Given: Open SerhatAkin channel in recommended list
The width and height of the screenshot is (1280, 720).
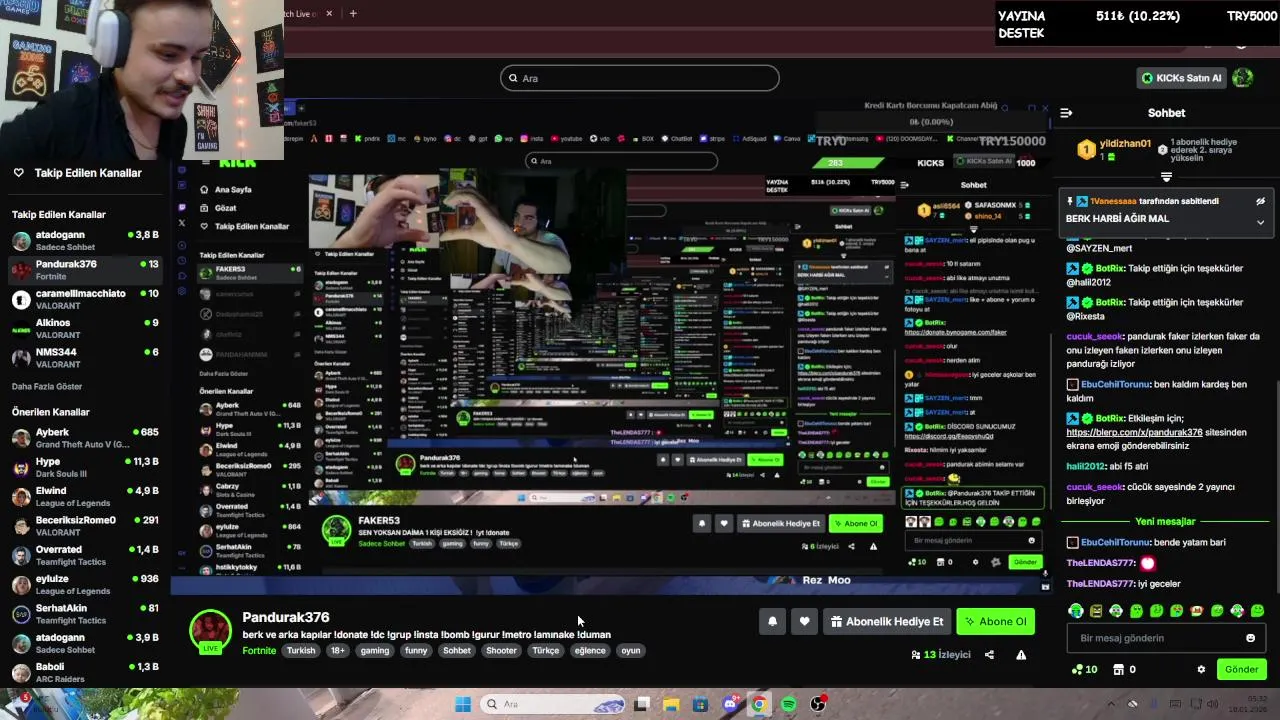Looking at the screenshot, I should [x=85, y=613].
